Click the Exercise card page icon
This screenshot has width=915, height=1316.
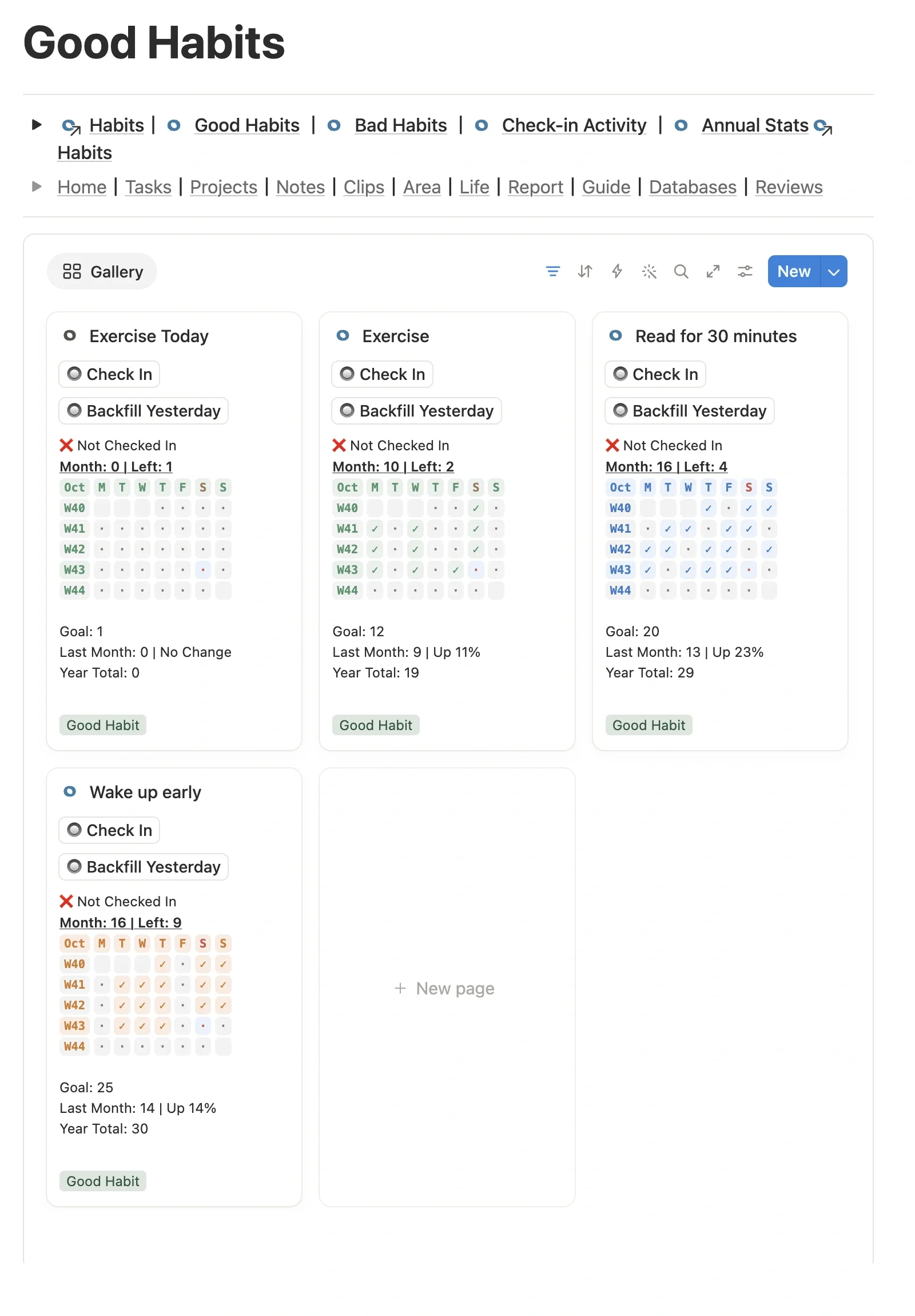[x=343, y=335]
